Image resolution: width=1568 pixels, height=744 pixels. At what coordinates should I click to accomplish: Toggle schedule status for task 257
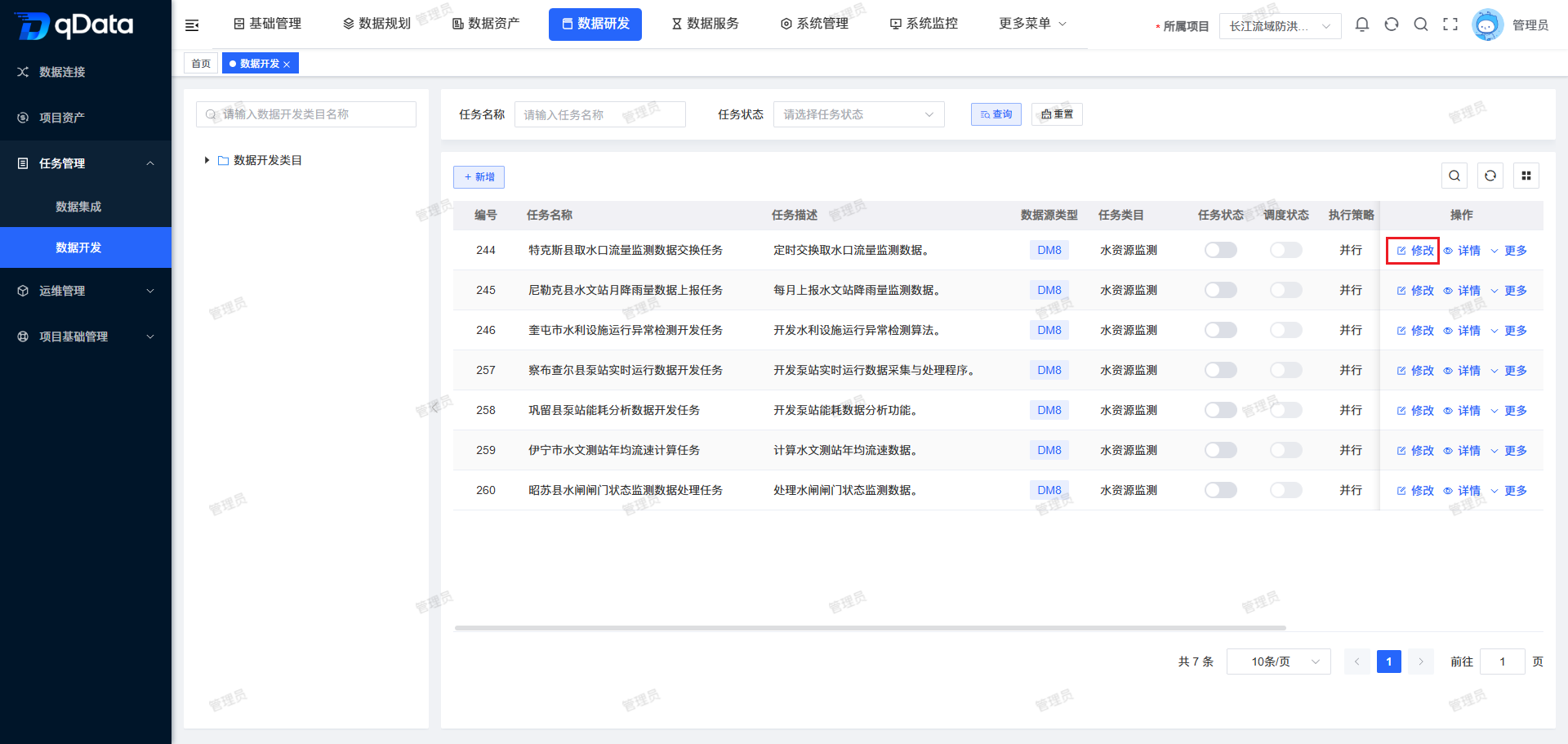point(1286,370)
